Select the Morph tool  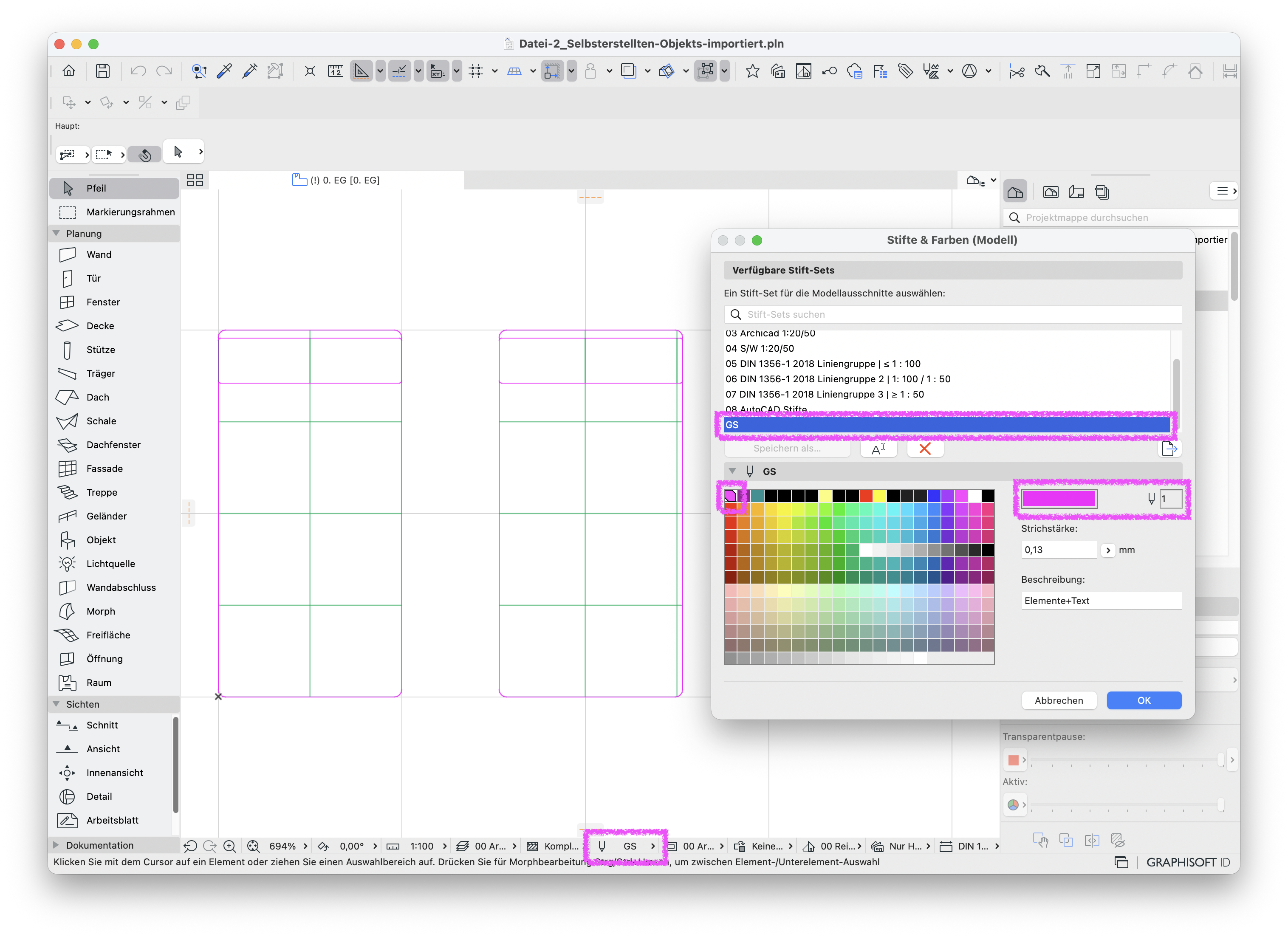click(114, 612)
